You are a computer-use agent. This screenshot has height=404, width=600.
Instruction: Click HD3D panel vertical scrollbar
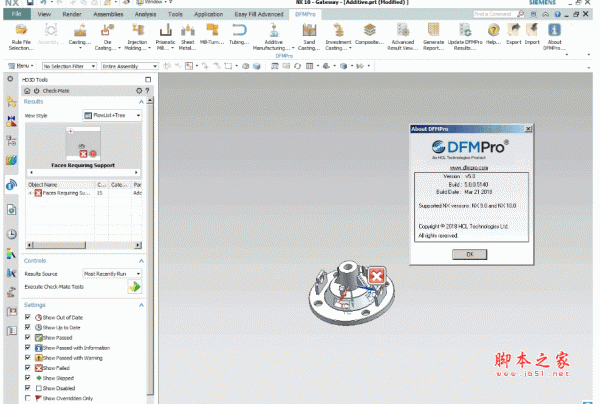(x=150, y=249)
